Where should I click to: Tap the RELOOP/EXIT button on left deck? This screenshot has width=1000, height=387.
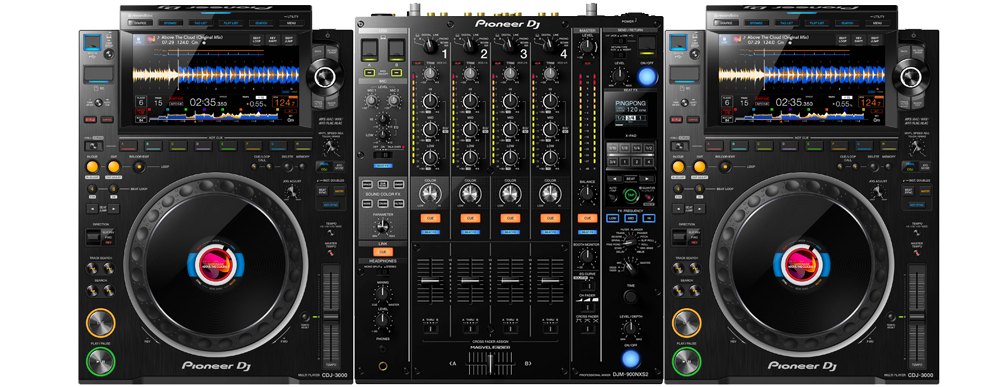[138, 167]
